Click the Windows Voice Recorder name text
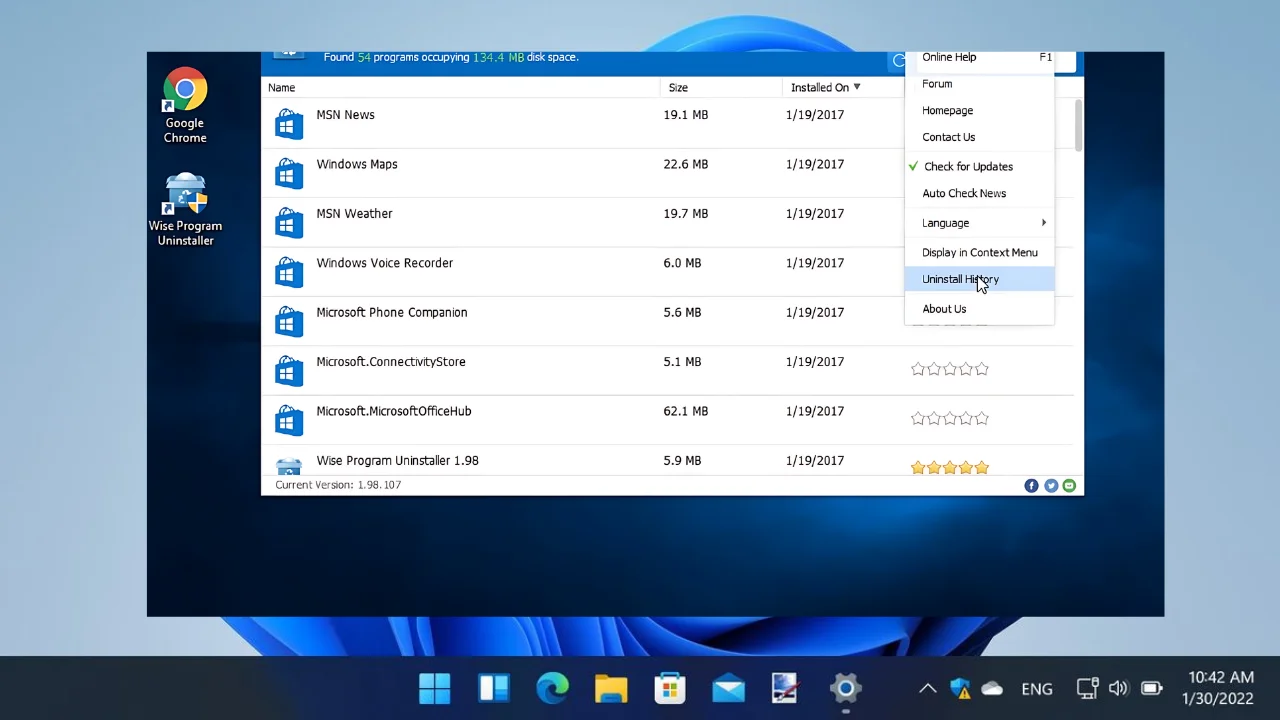 pos(385,263)
